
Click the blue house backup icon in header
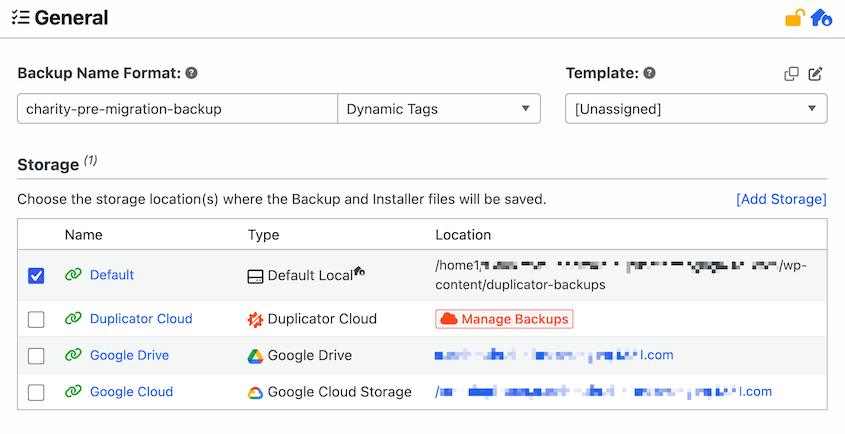point(821,18)
